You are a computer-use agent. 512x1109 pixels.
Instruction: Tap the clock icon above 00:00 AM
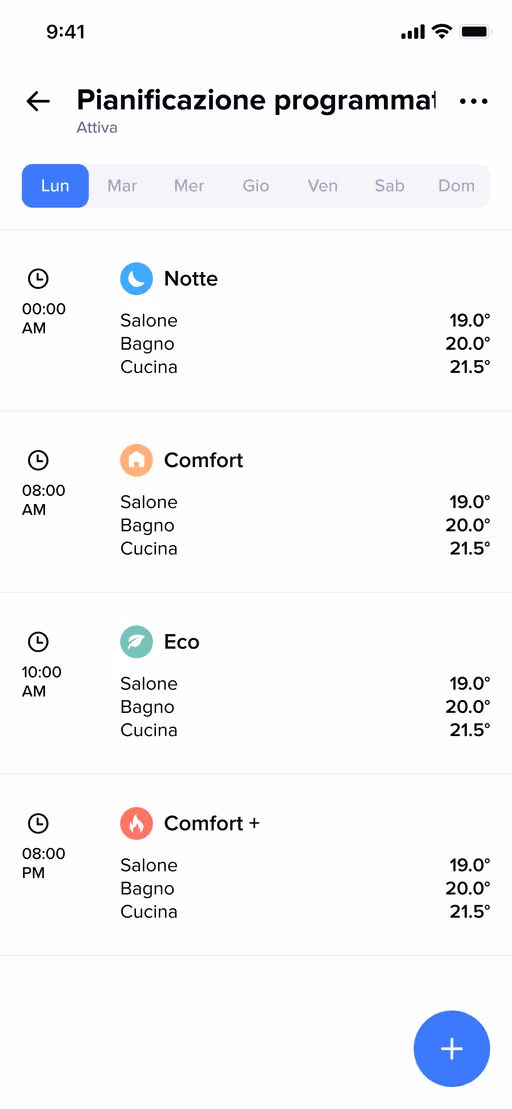click(38, 279)
